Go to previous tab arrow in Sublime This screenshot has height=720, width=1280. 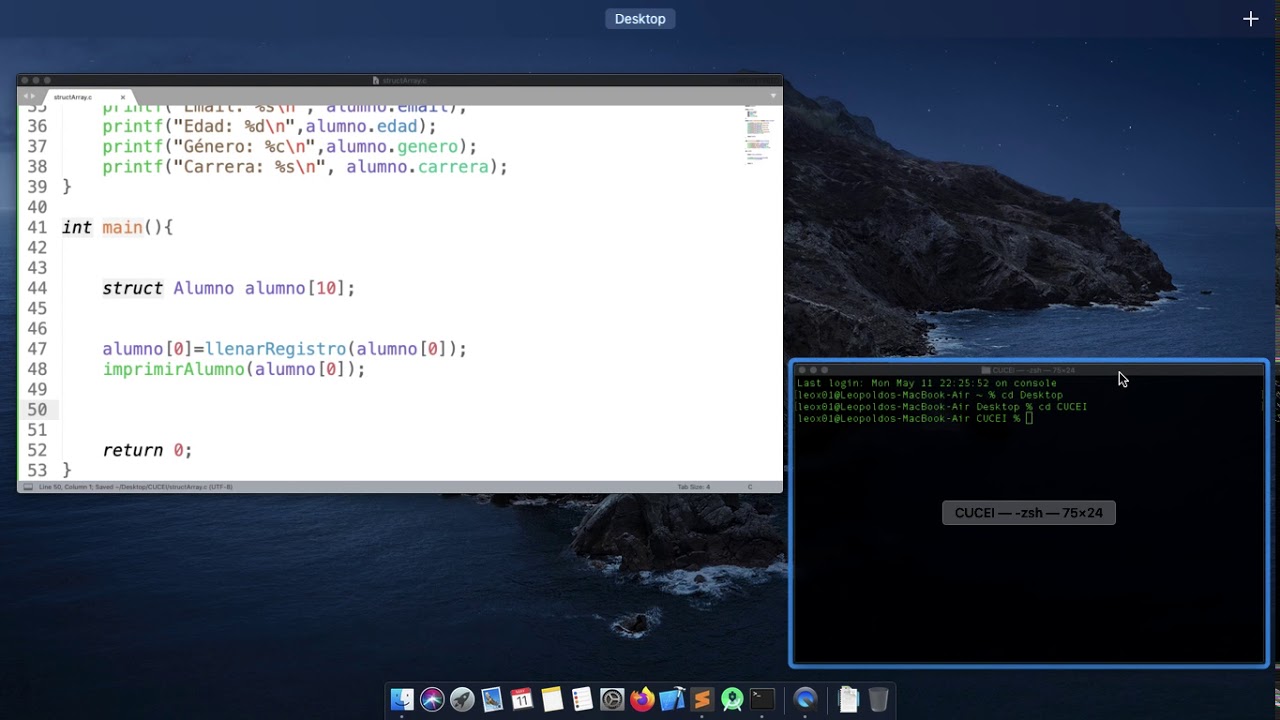pos(25,96)
